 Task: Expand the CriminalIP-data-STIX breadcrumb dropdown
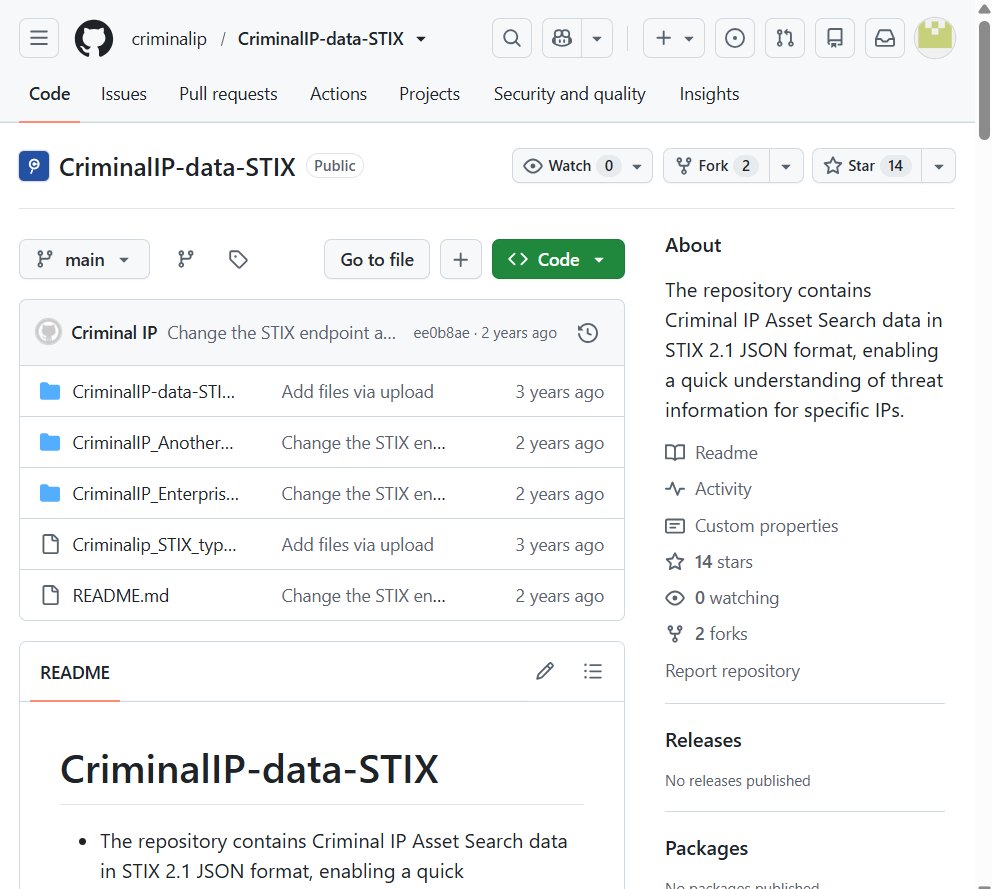click(421, 39)
